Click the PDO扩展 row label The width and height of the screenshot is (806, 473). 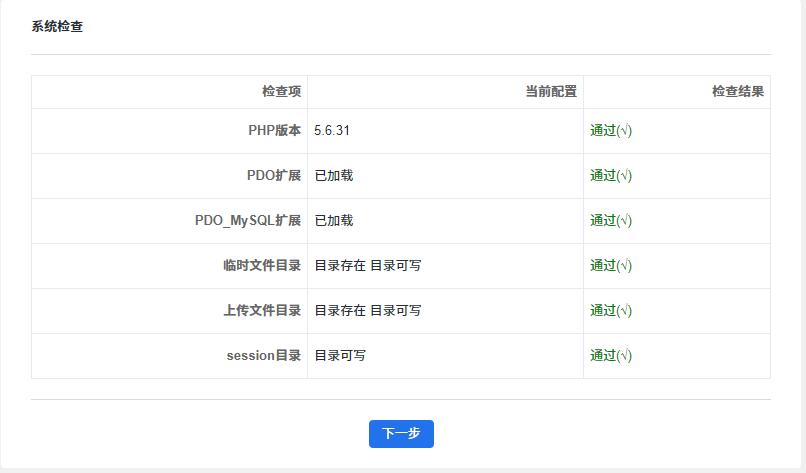click(274, 175)
